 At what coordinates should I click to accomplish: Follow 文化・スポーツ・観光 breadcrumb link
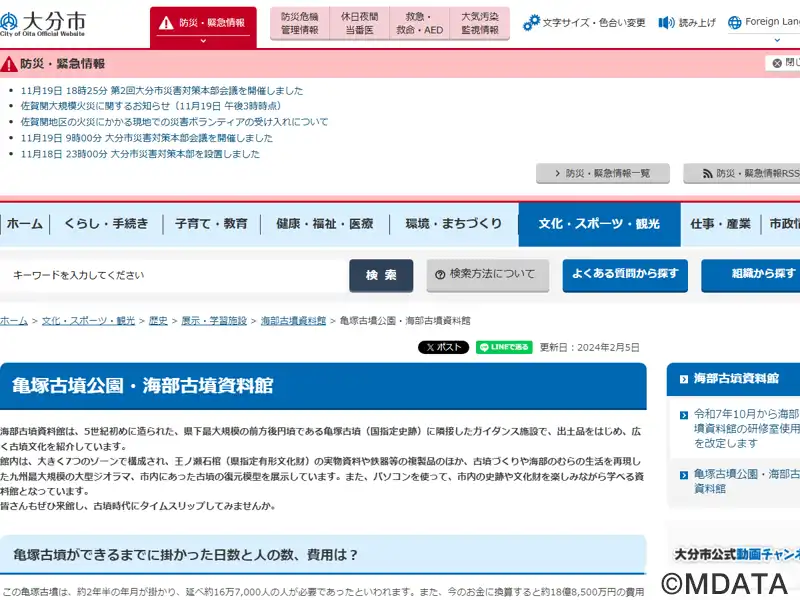tap(88, 321)
